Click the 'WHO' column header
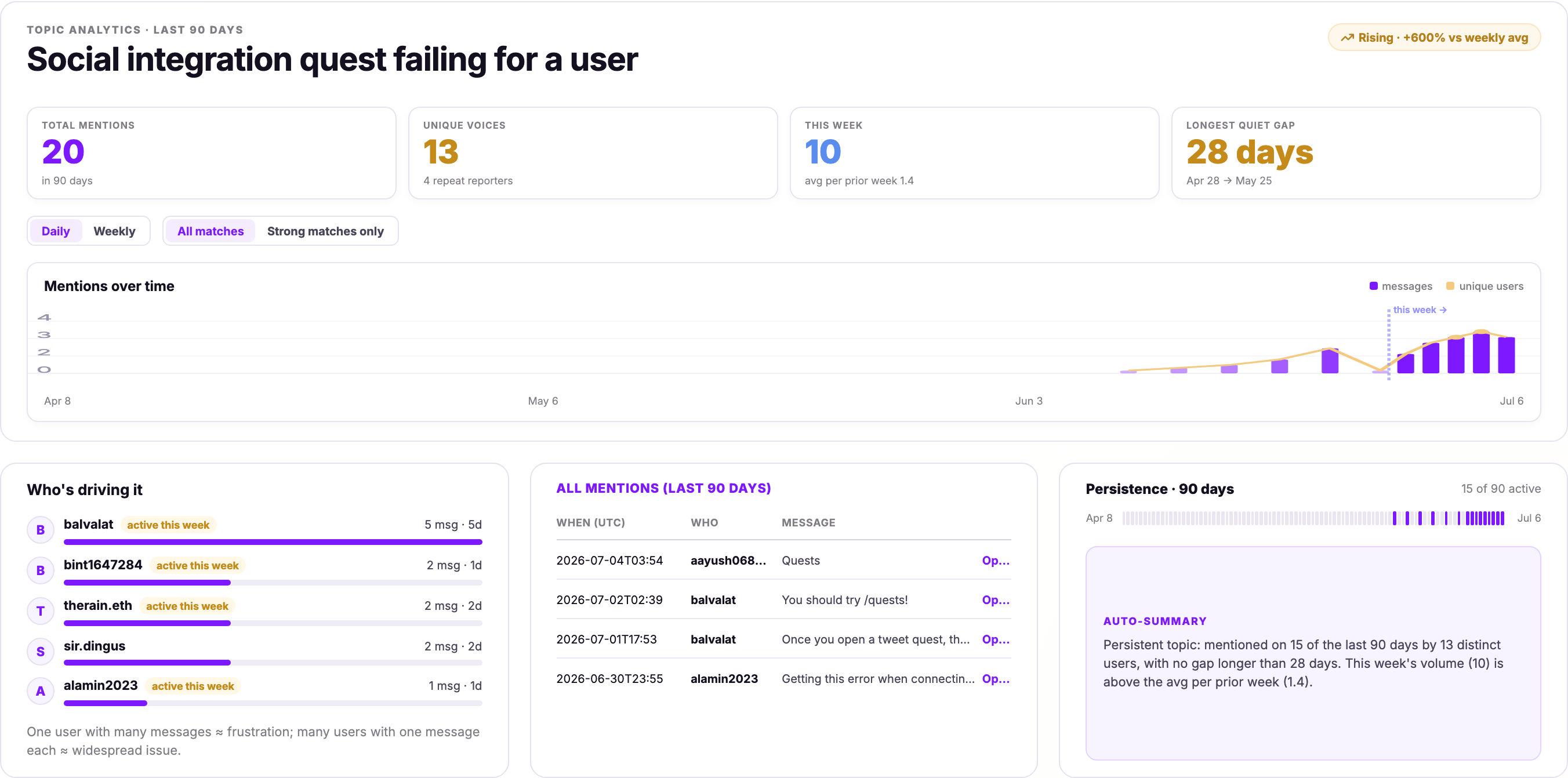1568x778 pixels. point(704,523)
